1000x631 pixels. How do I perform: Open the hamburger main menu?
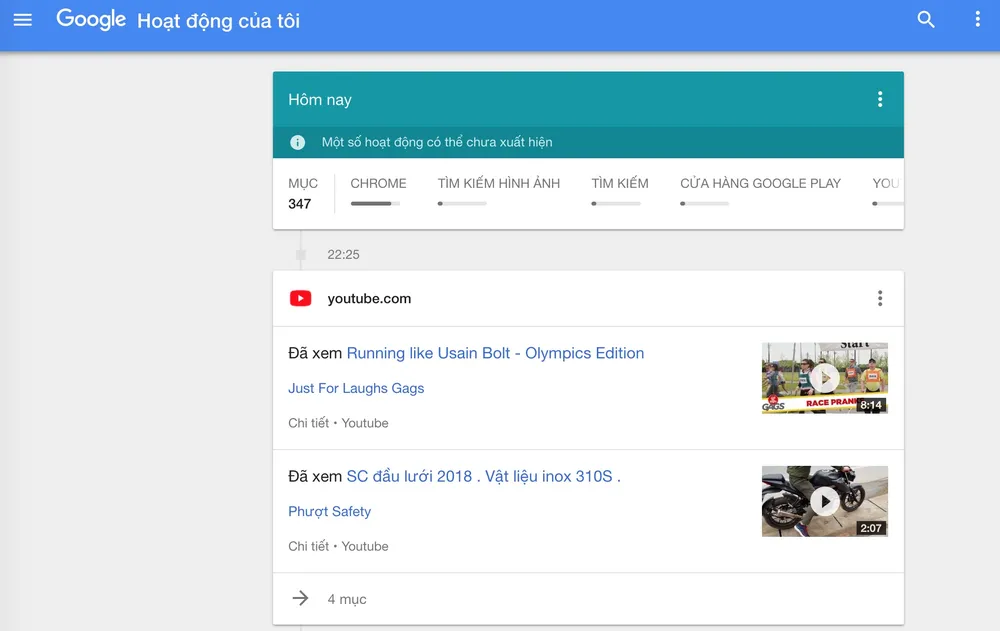[22, 20]
